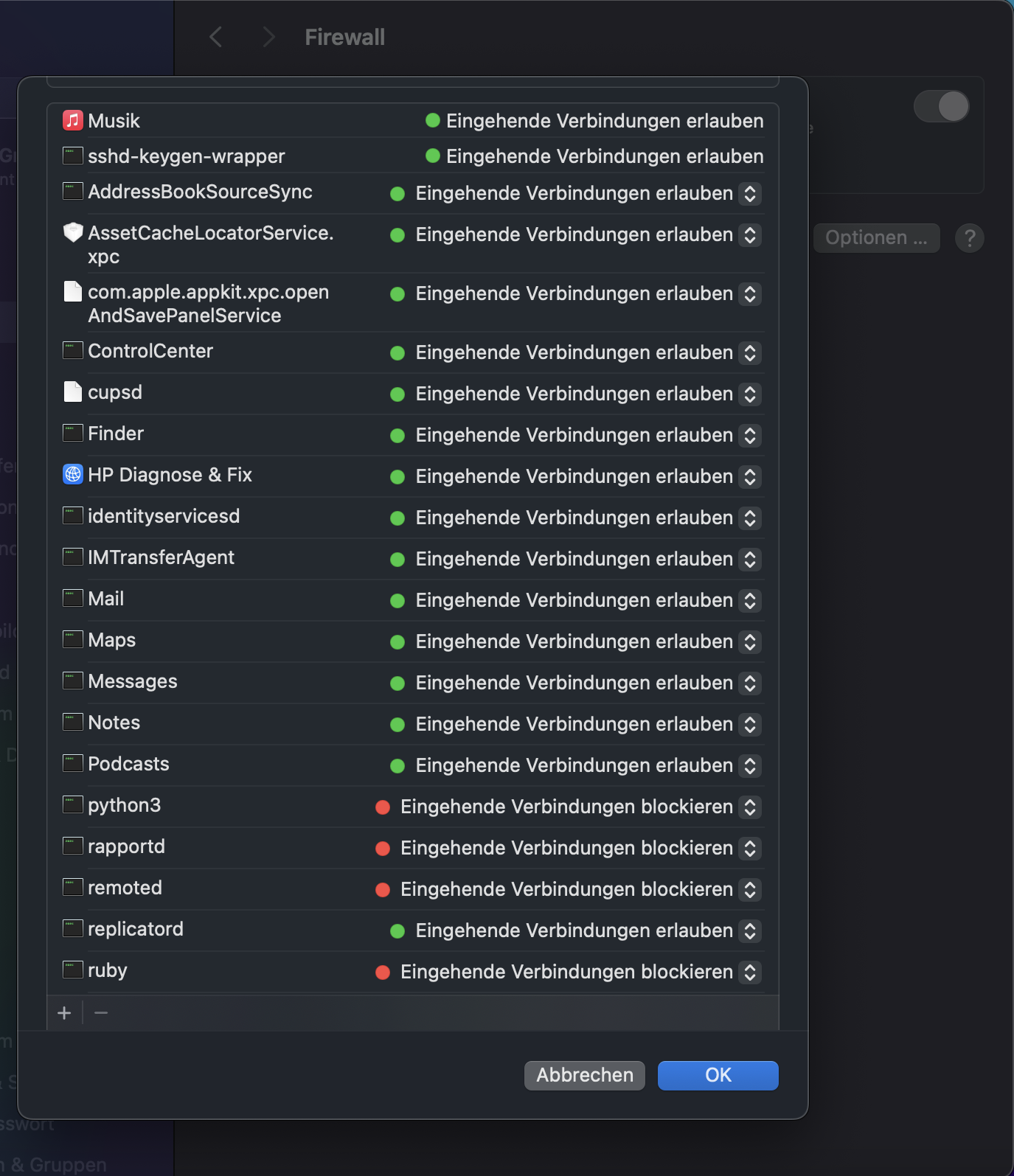Screen dimensions: 1014x1176
Task: Toggle the Firewall switch
Action: pyautogui.click(x=941, y=106)
